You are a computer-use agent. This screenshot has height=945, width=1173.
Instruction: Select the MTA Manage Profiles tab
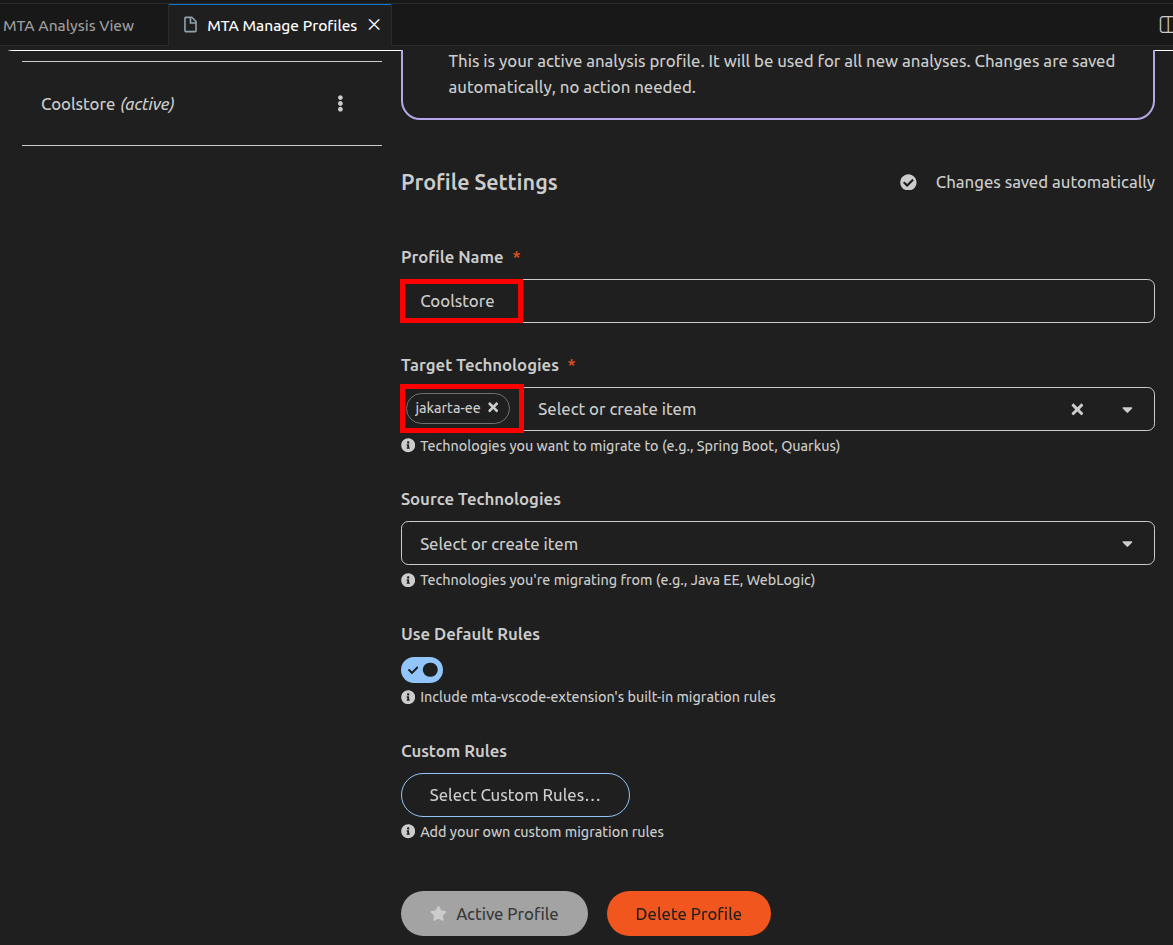pyautogui.click(x=281, y=25)
